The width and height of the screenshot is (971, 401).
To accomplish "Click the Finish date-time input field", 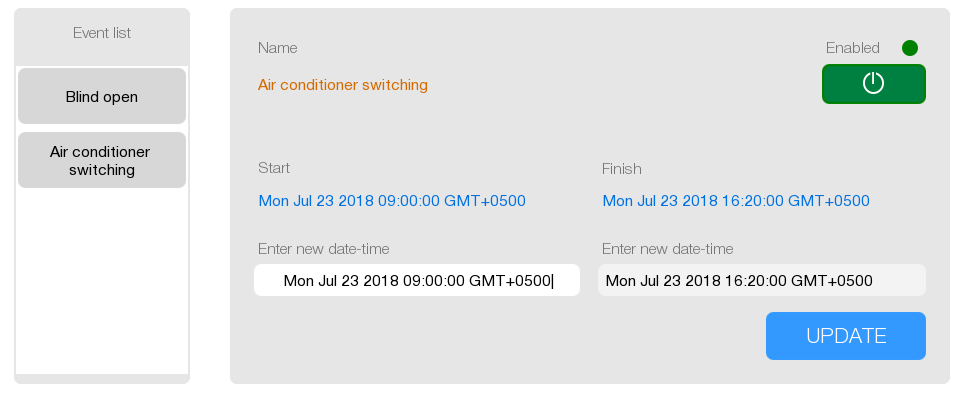I will (761, 281).
